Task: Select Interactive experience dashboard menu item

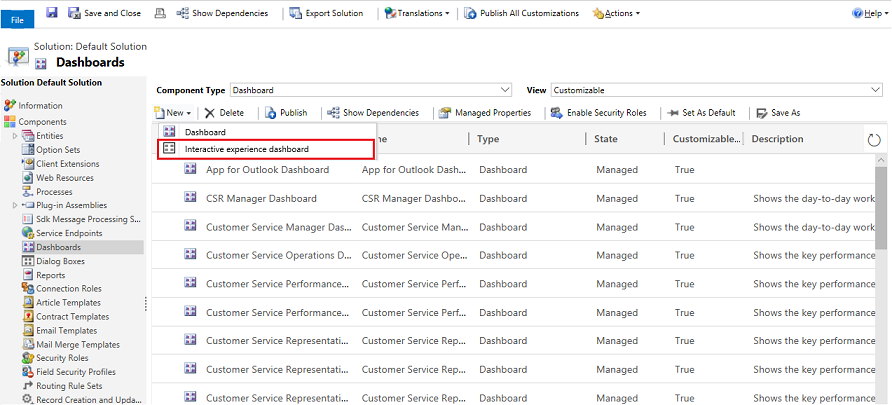Action: 246,149
